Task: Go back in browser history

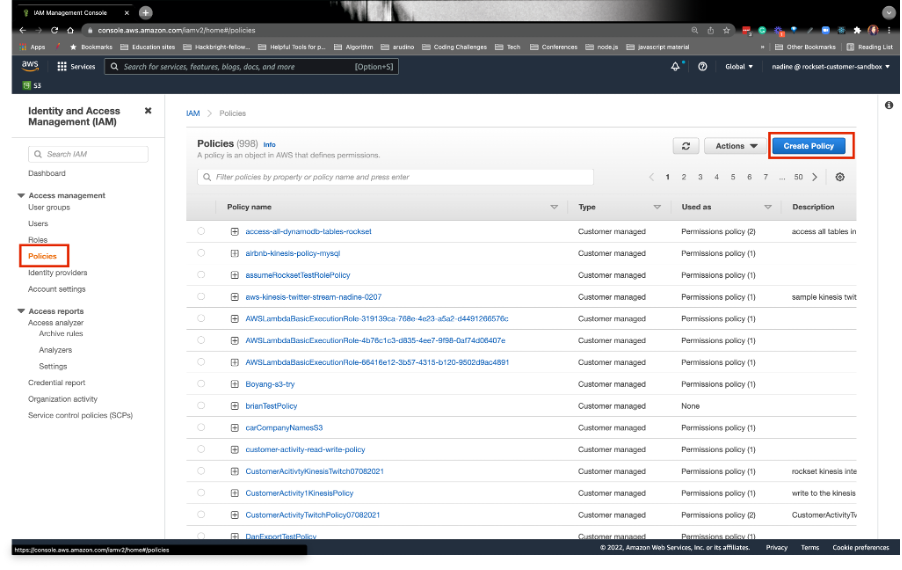Action: (x=22, y=30)
